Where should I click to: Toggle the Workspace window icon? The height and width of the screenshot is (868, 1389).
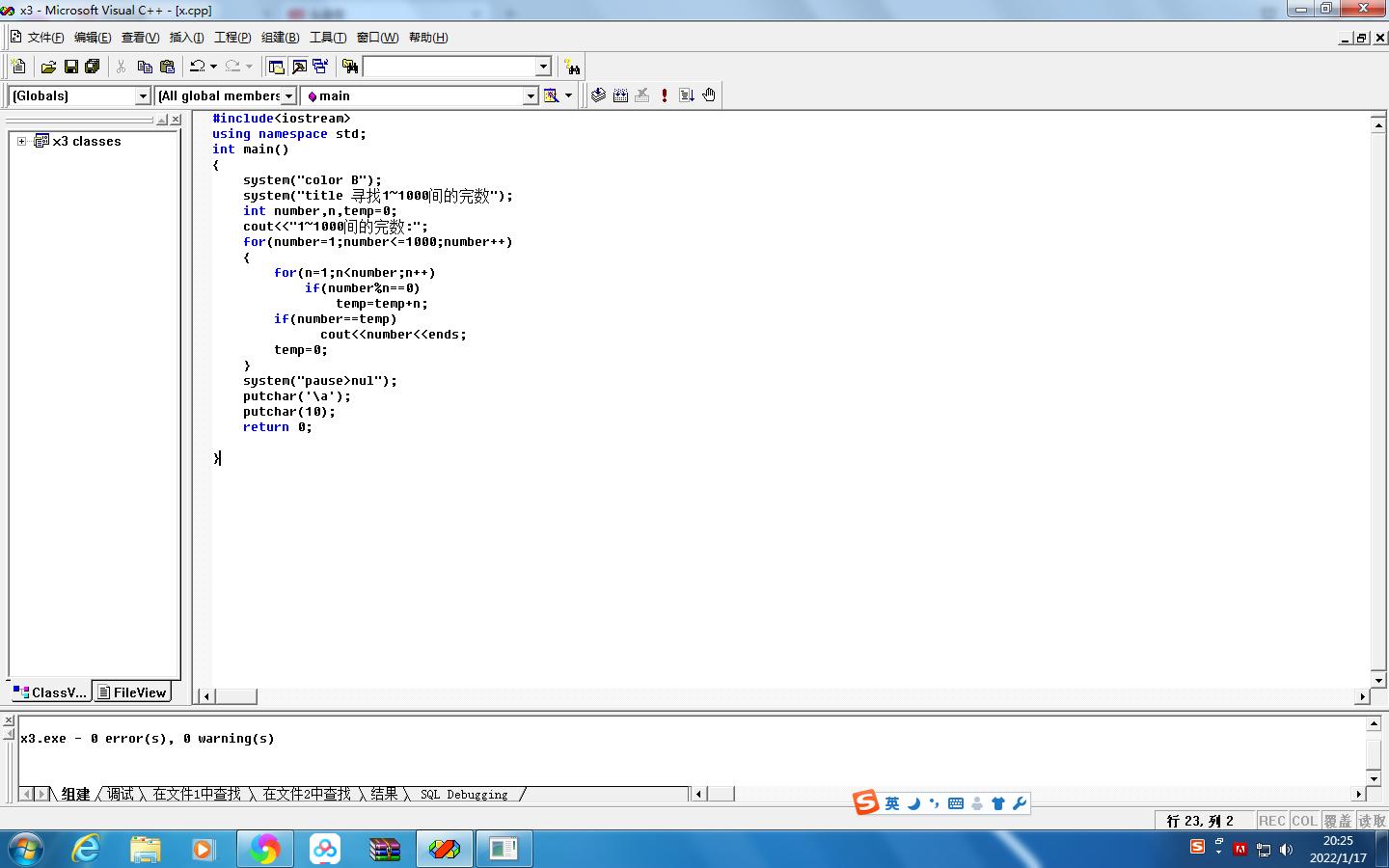pos(277,67)
